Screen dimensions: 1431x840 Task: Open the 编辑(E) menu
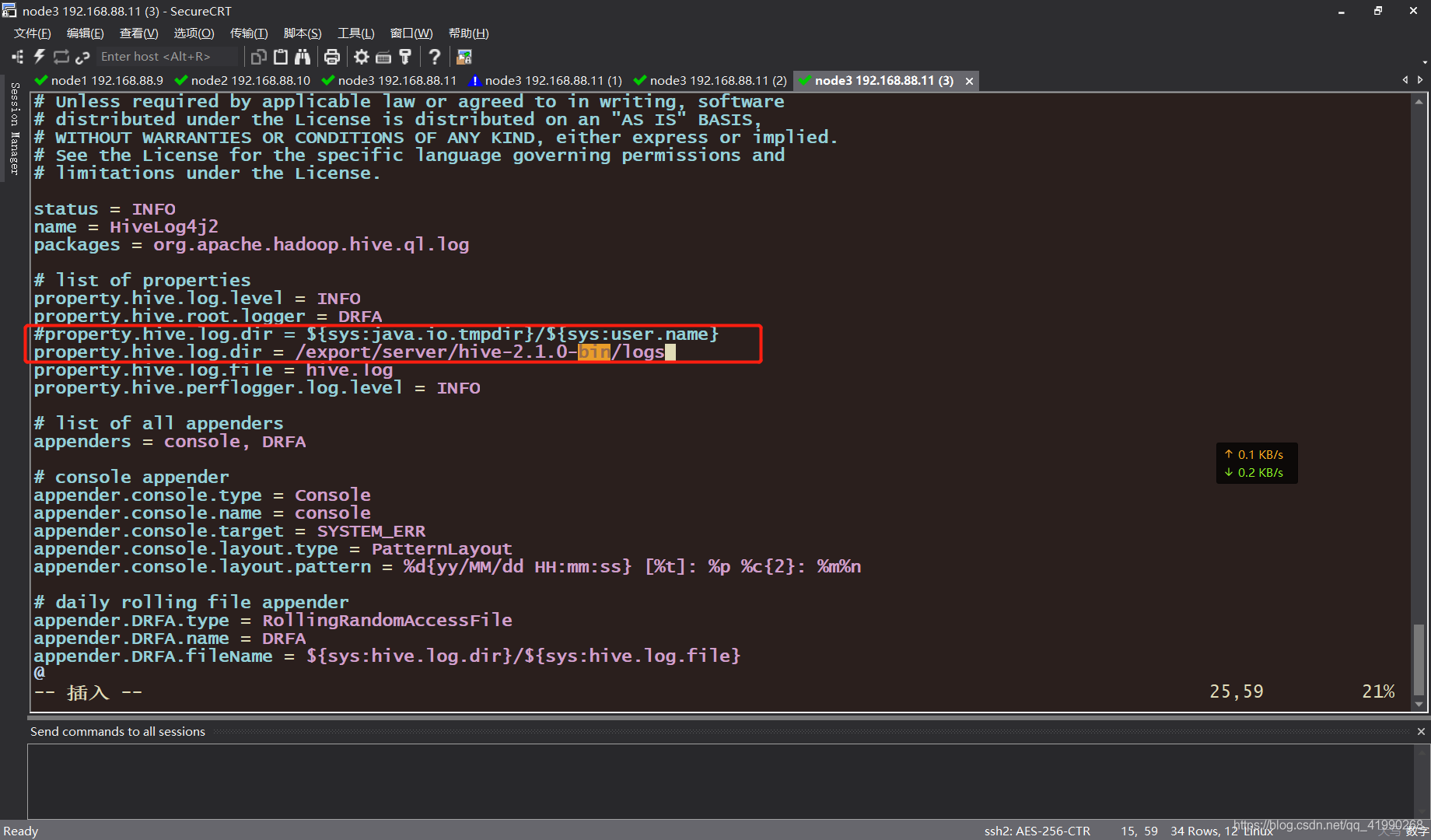[x=86, y=33]
